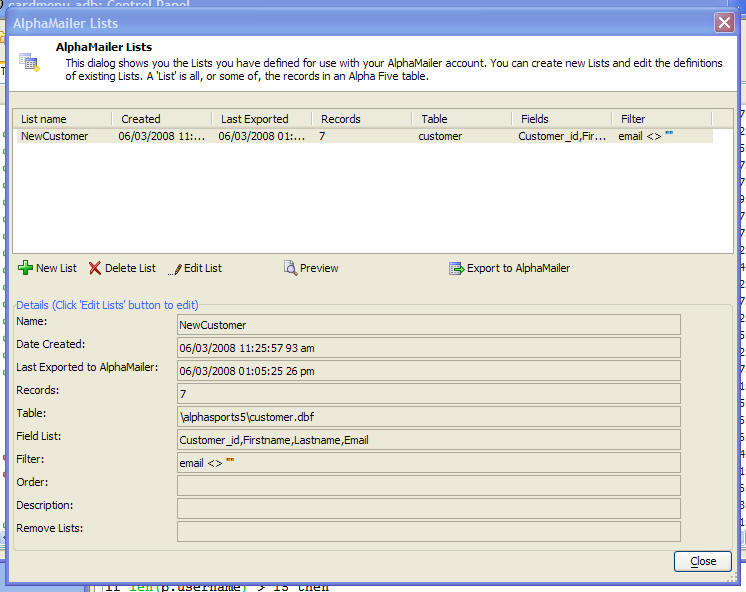Sort by Fields column header

pyautogui.click(x=561, y=118)
